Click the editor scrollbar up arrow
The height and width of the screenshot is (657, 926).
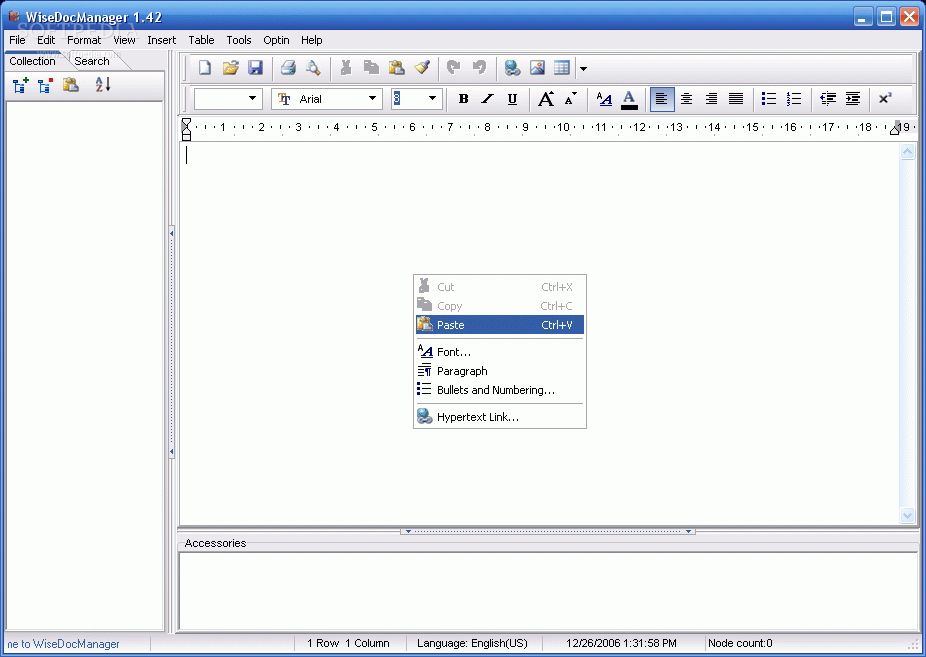pos(907,152)
